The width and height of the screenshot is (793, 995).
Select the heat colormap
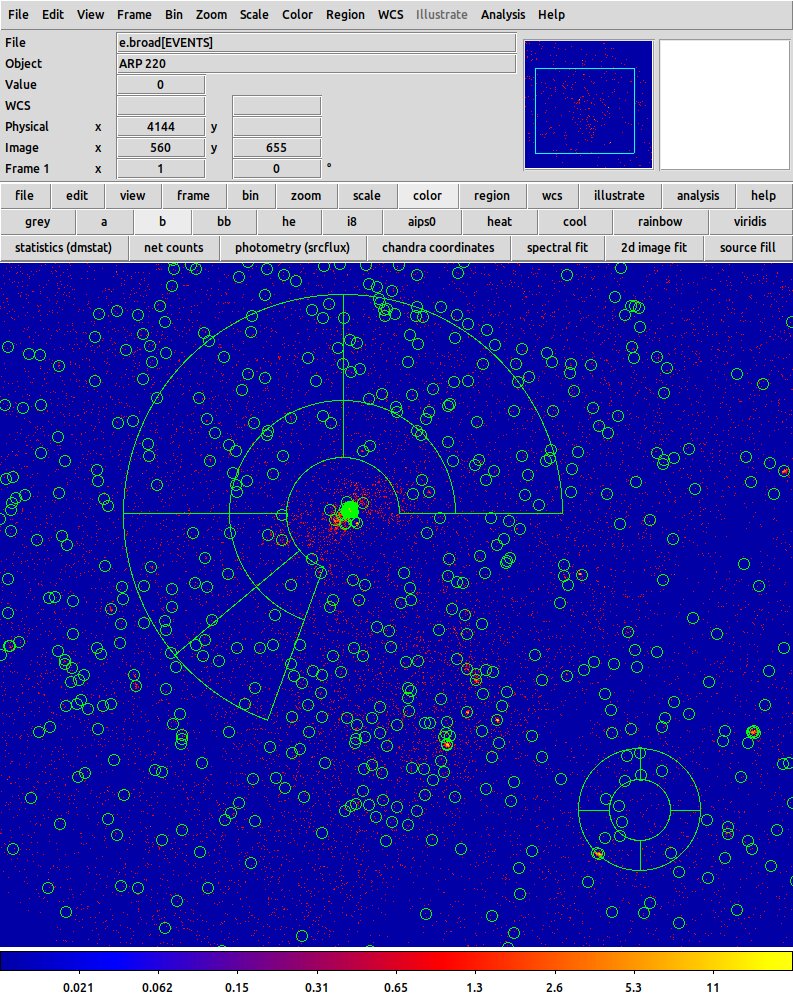tap(499, 221)
